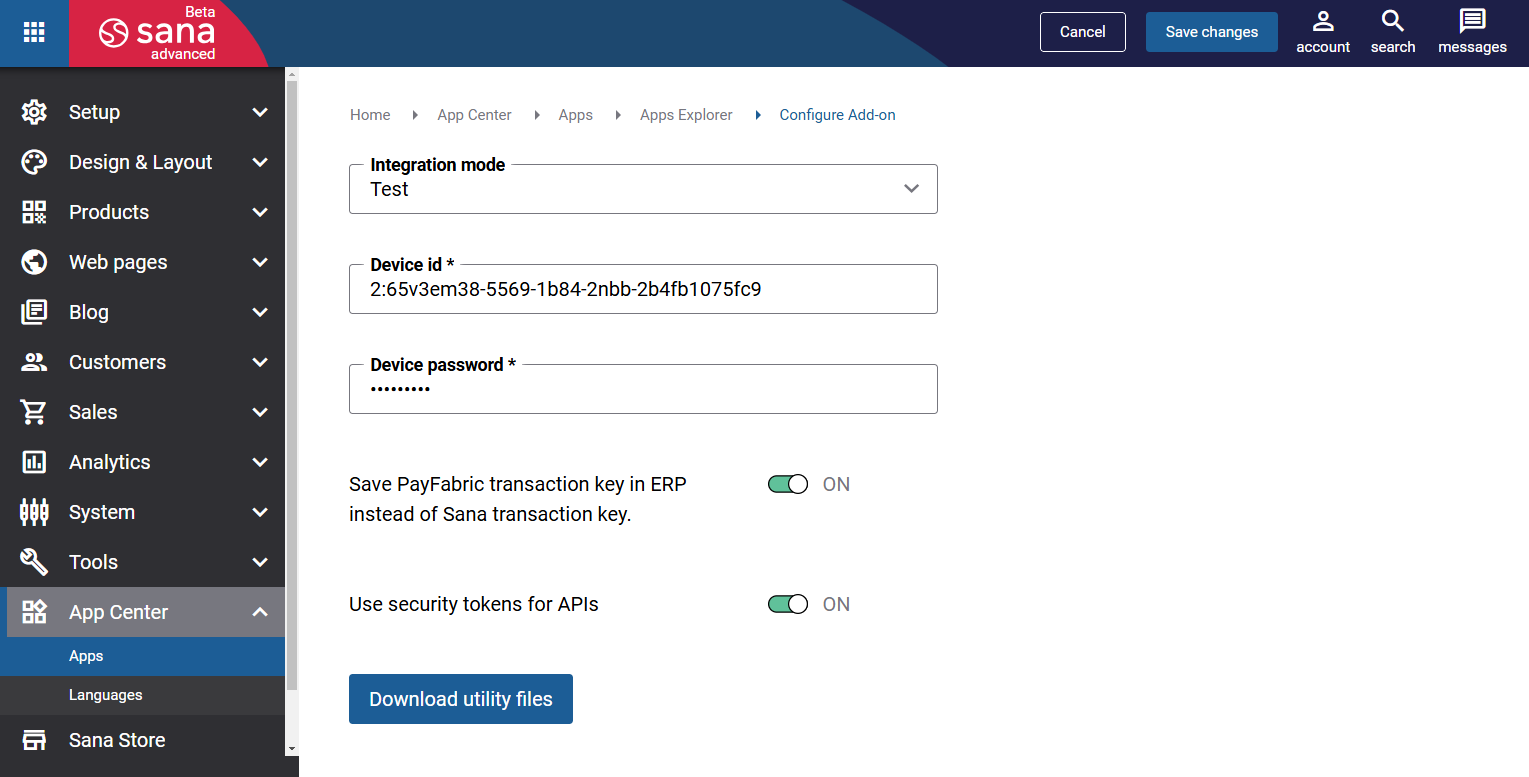Click into the Device id field
The width and height of the screenshot is (1529, 777).
tap(643, 289)
